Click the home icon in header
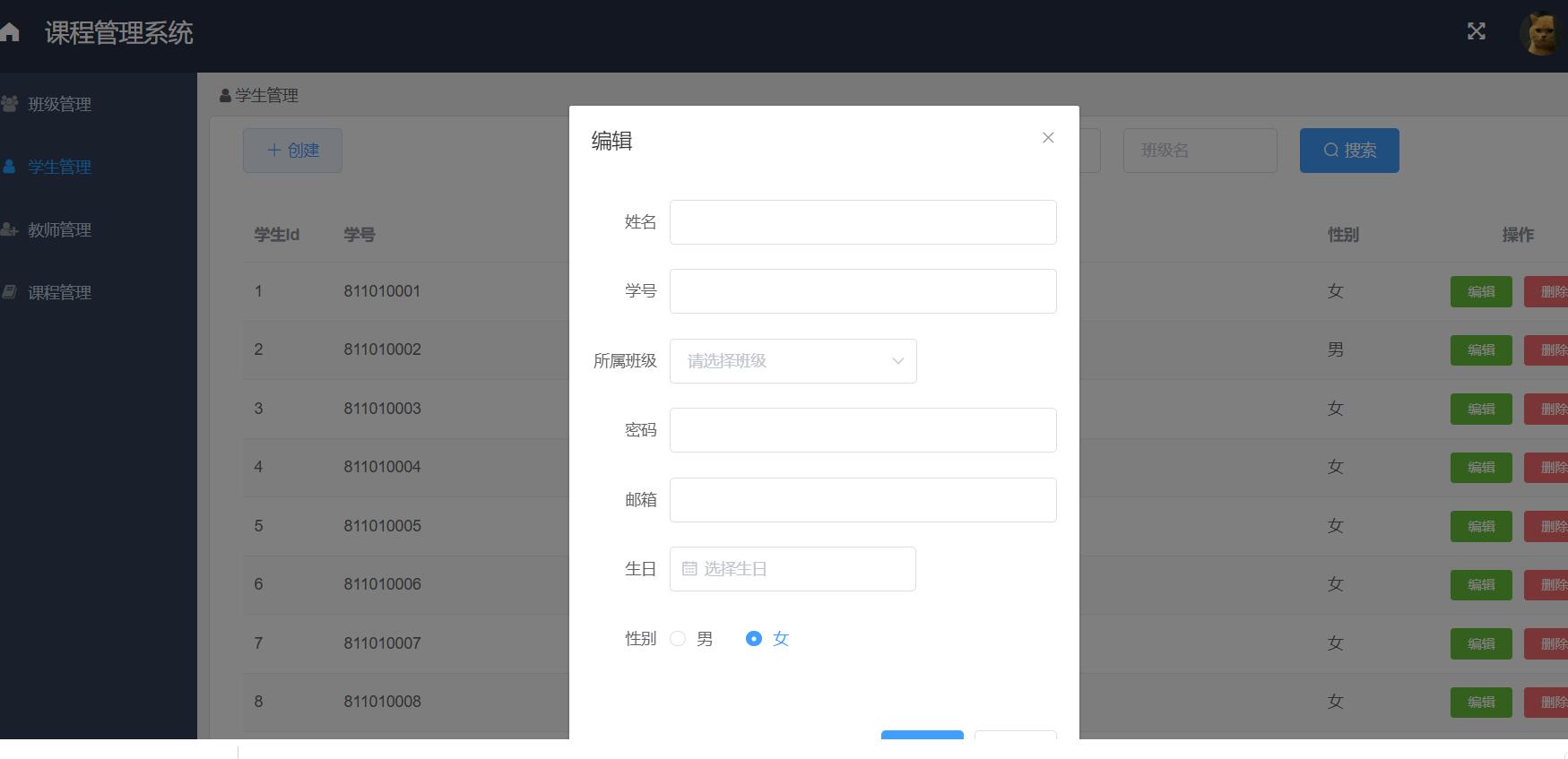This screenshot has width=1568, height=759. 9,33
